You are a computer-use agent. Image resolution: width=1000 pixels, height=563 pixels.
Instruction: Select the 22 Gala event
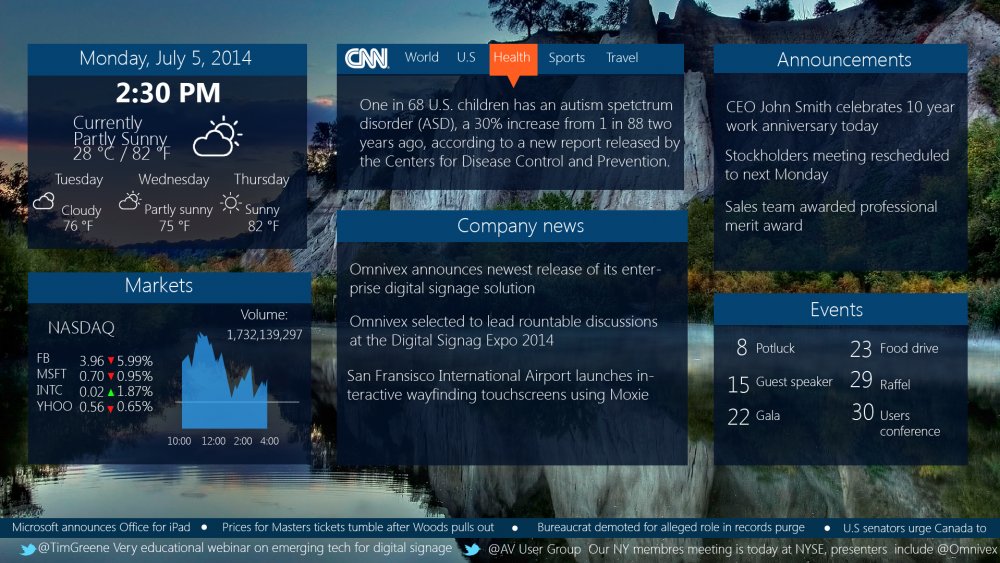[x=754, y=416]
